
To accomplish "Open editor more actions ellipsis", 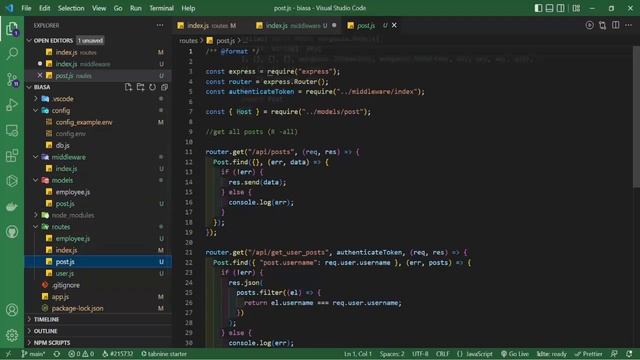I will coord(629,25).
